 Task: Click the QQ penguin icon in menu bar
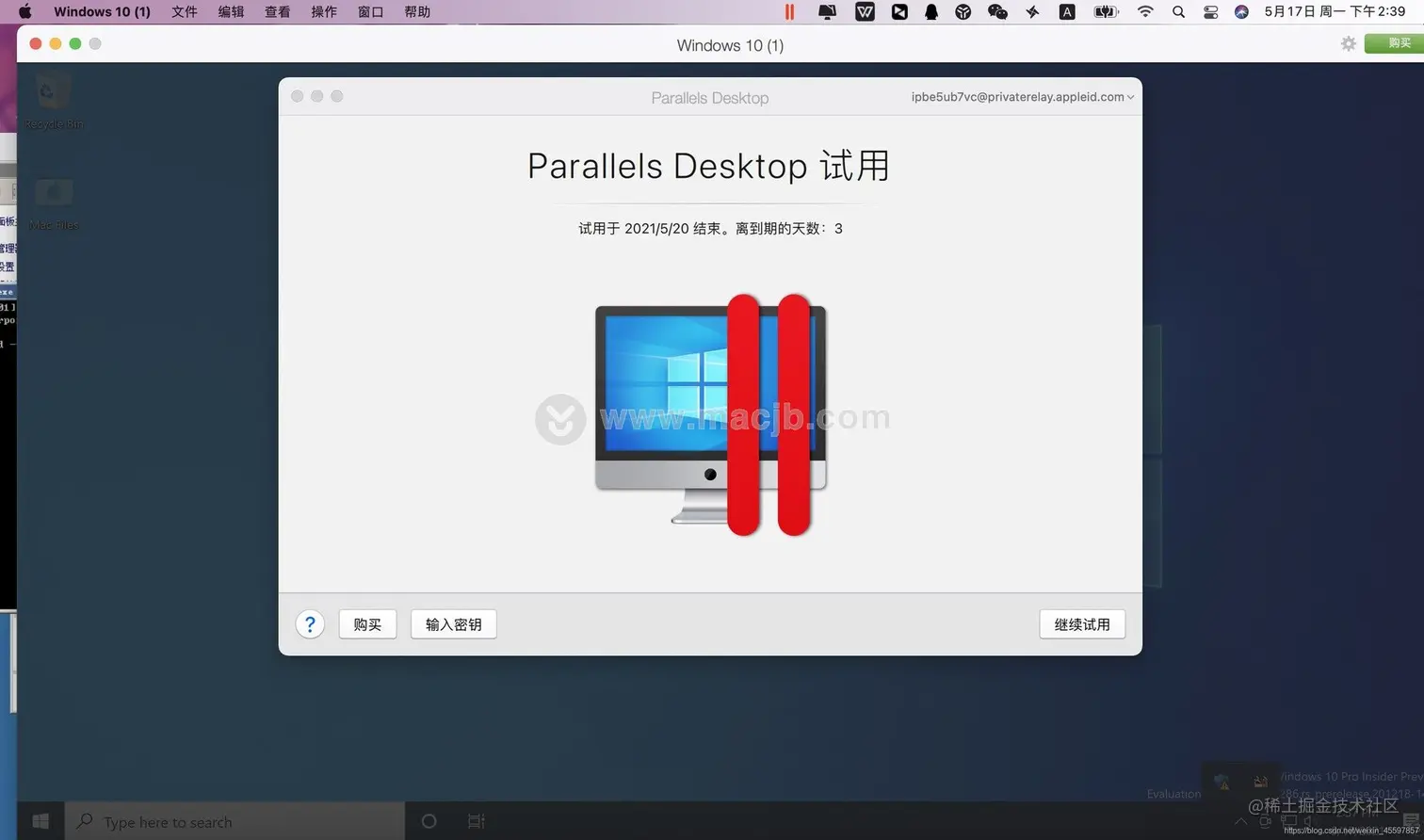click(x=931, y=11)
